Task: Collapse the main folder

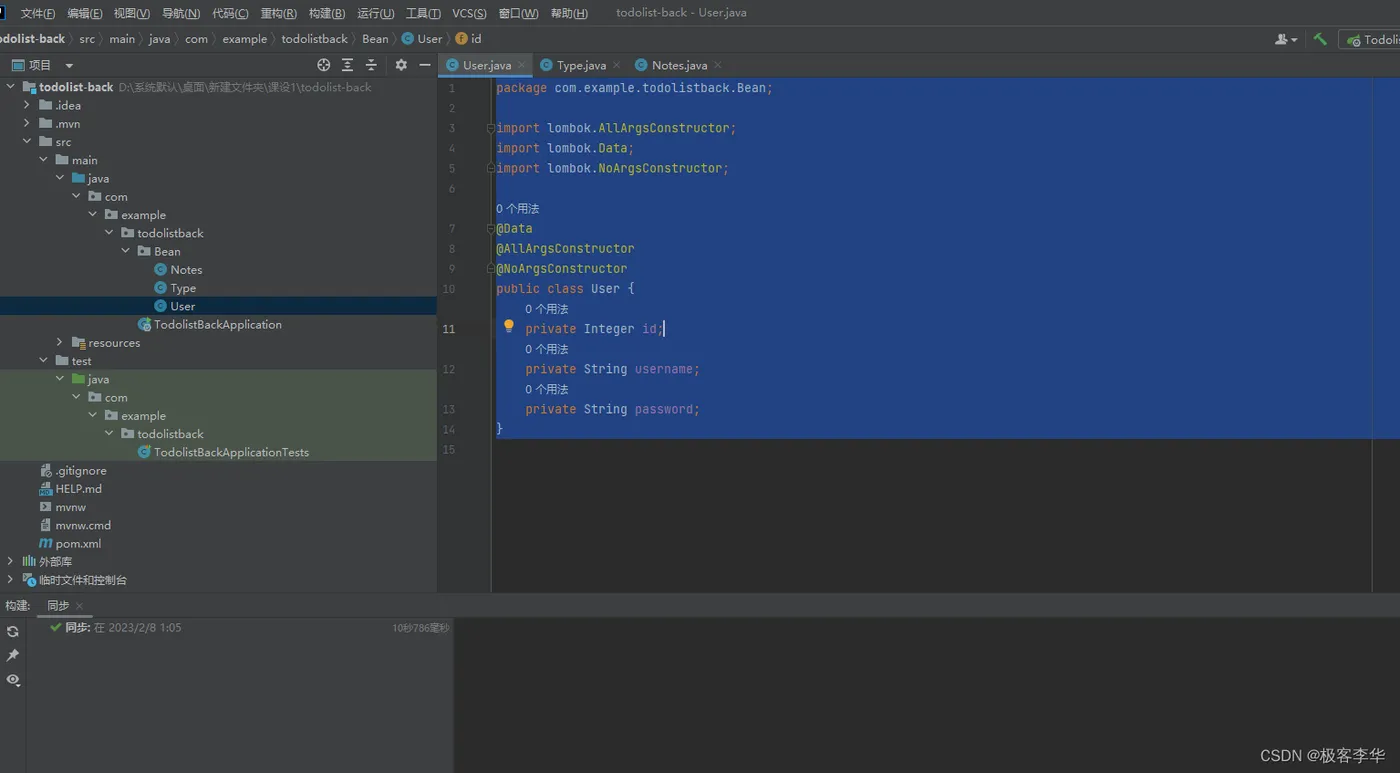Action: 43,159
